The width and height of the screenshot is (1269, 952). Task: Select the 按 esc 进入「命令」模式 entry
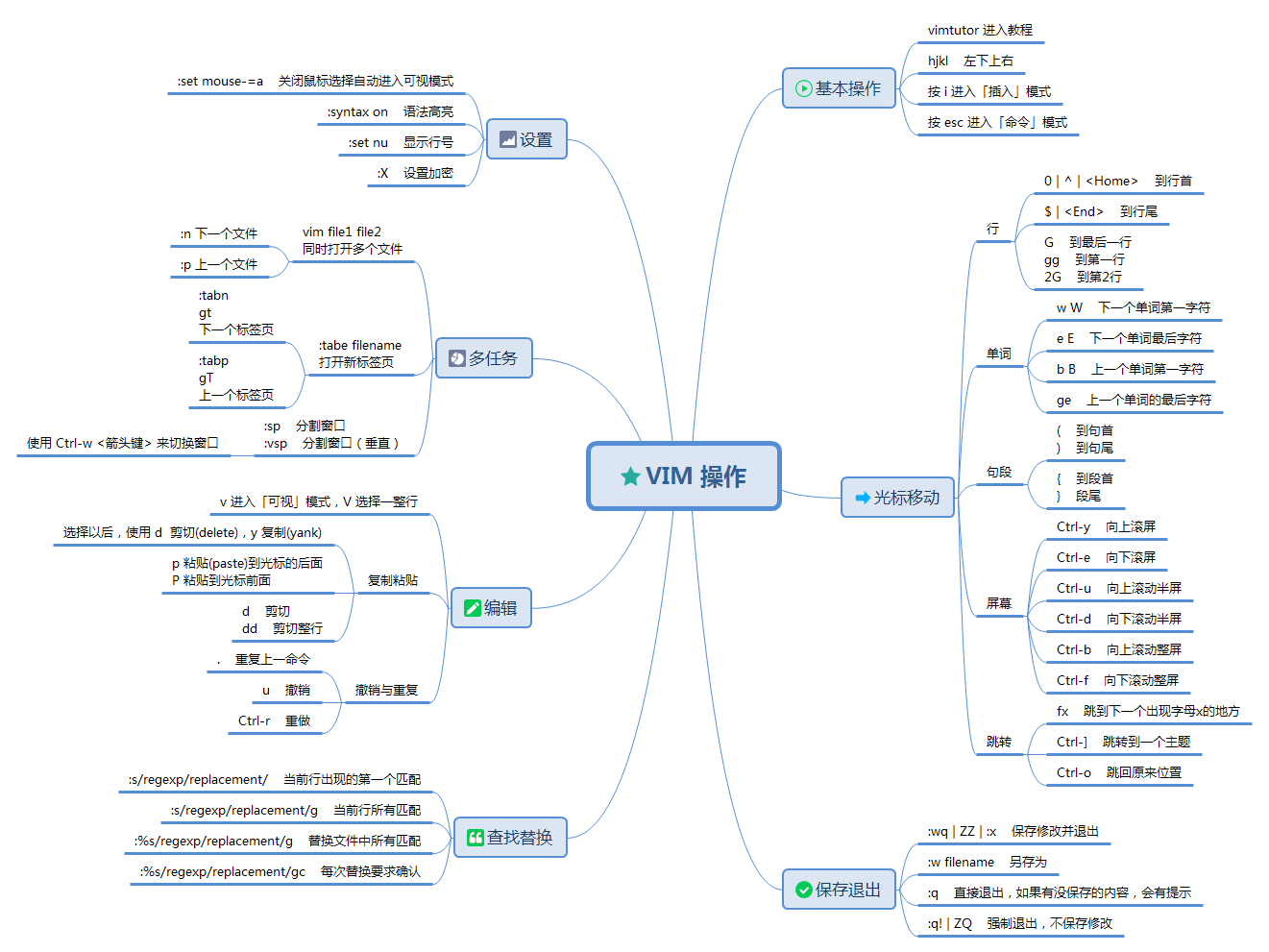tap(997, 122)
